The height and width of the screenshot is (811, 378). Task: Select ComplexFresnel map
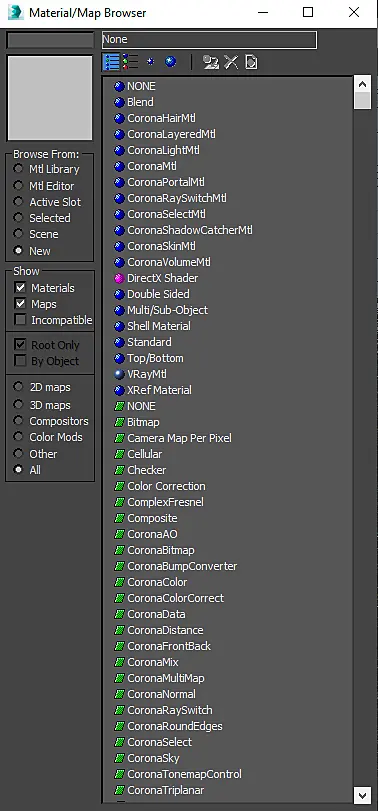pos(165,502)
